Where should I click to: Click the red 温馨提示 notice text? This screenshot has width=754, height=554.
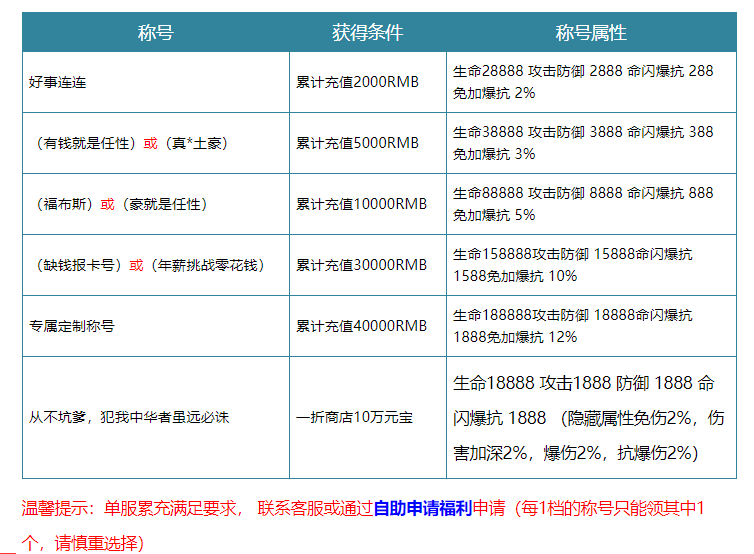coord(363,526)
